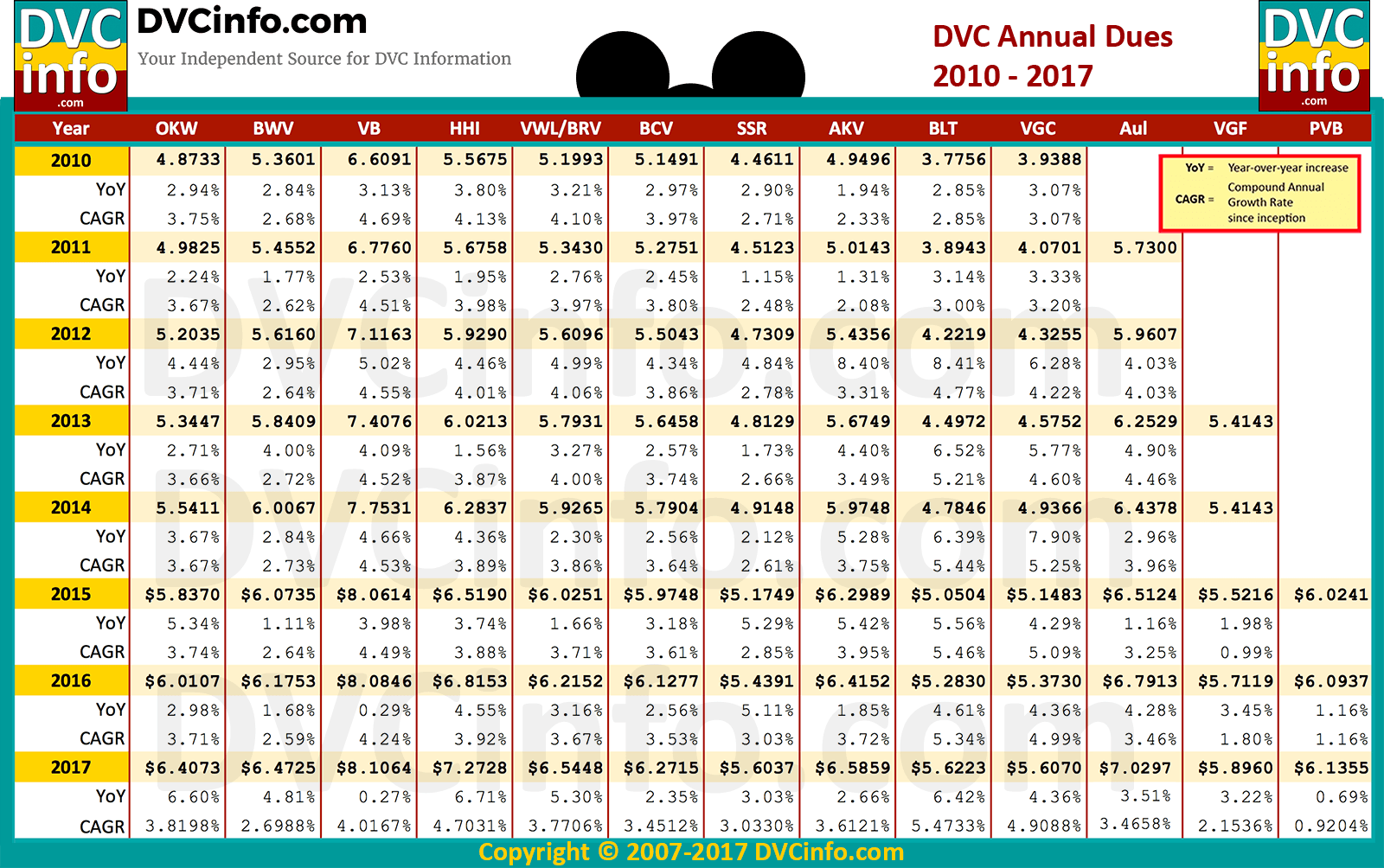This screenshot has width=1384, height=868.
Task: Click the PVB 2015 value $6.0241
Action: tap(1330, 594)
